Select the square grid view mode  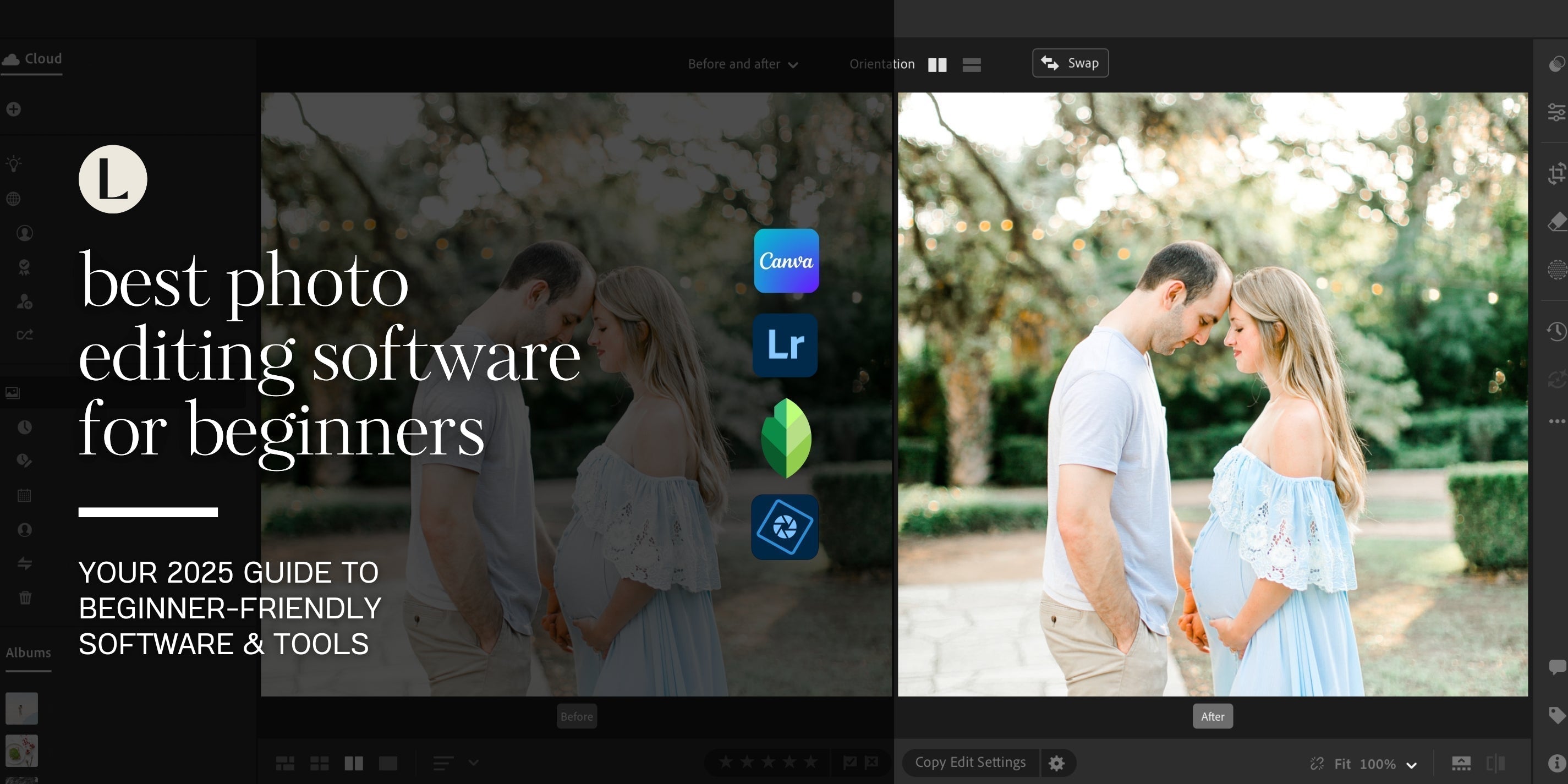click(319, 763)
